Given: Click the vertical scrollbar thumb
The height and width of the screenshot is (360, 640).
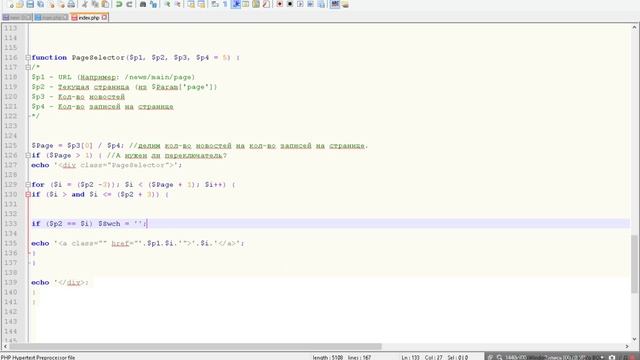Looking at the screenshot, I should point(634,264).
